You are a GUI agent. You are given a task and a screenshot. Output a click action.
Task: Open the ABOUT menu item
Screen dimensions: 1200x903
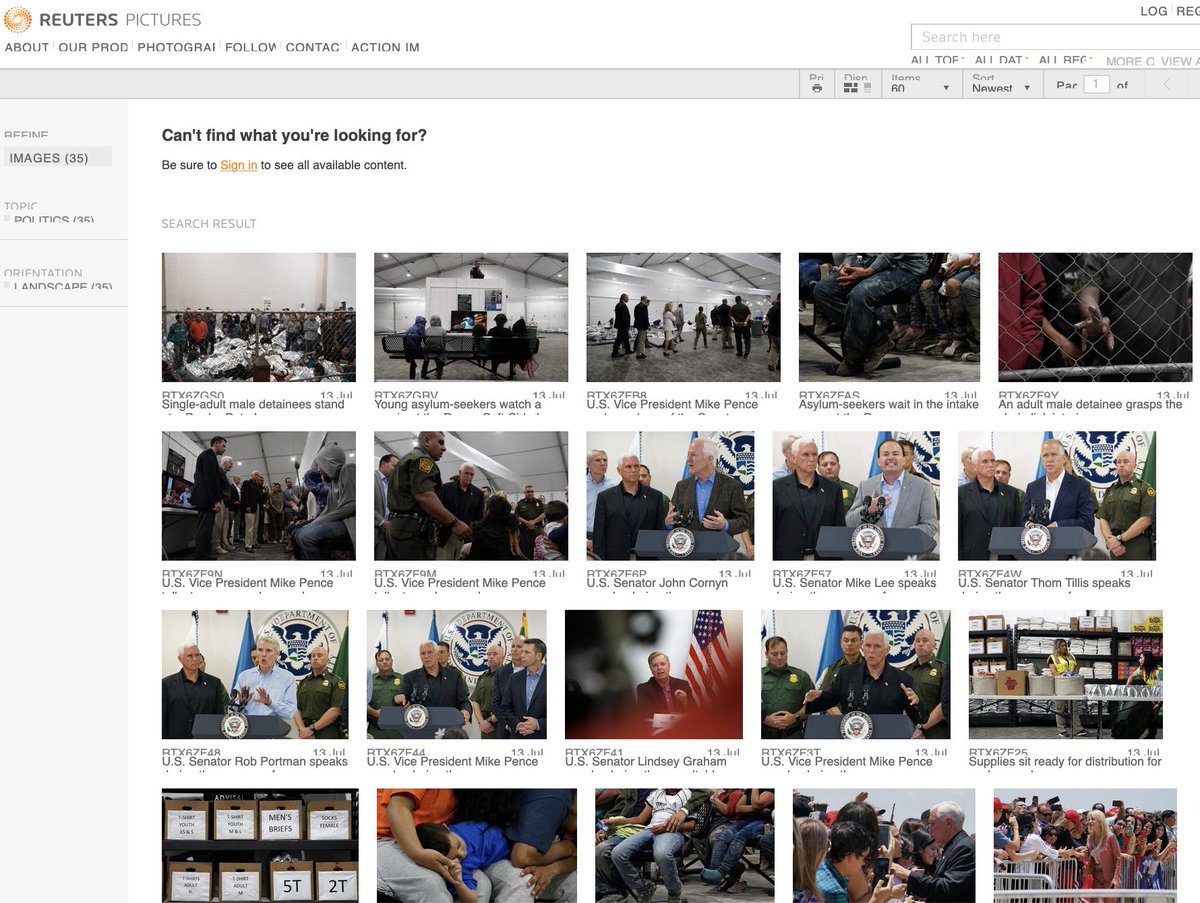(x=27, y=47)
